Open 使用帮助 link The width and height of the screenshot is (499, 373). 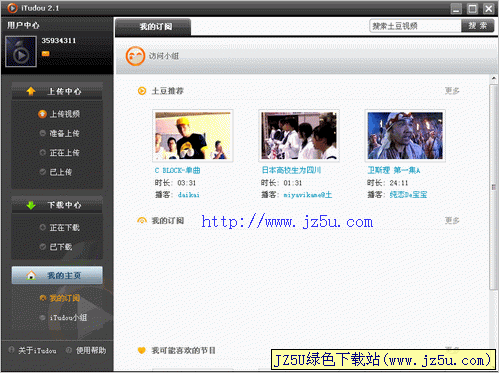pyautogui.click(x=91, y=350)
